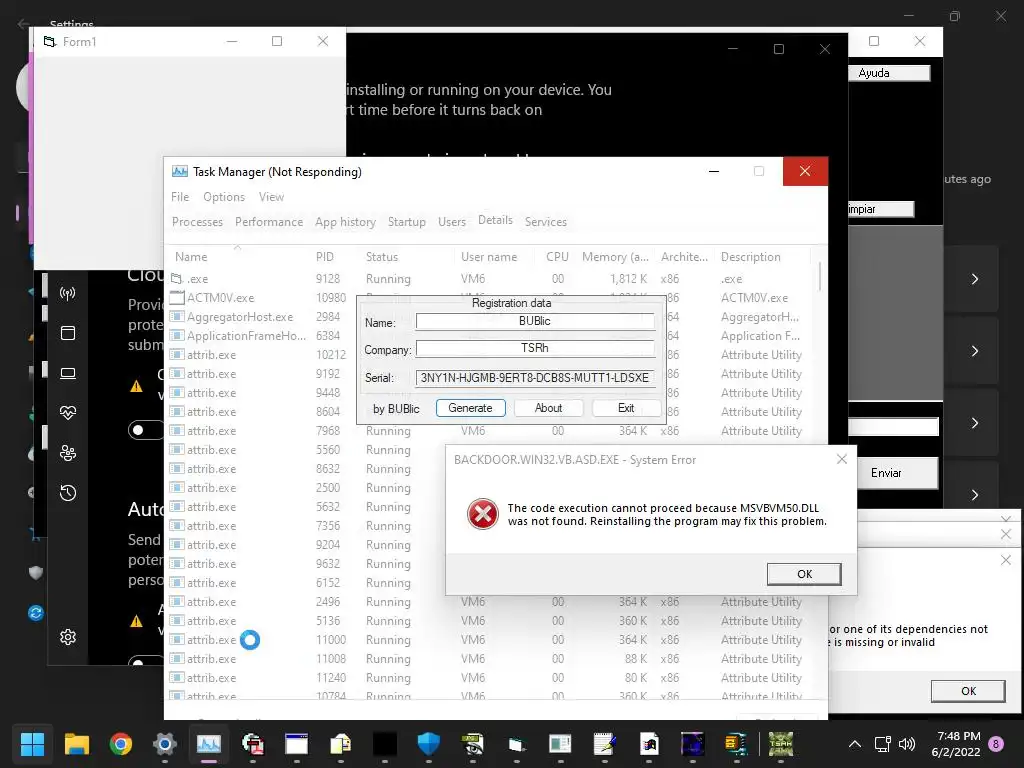
Task: Click About in the keygen window
Action: click(x=548, y=408)
